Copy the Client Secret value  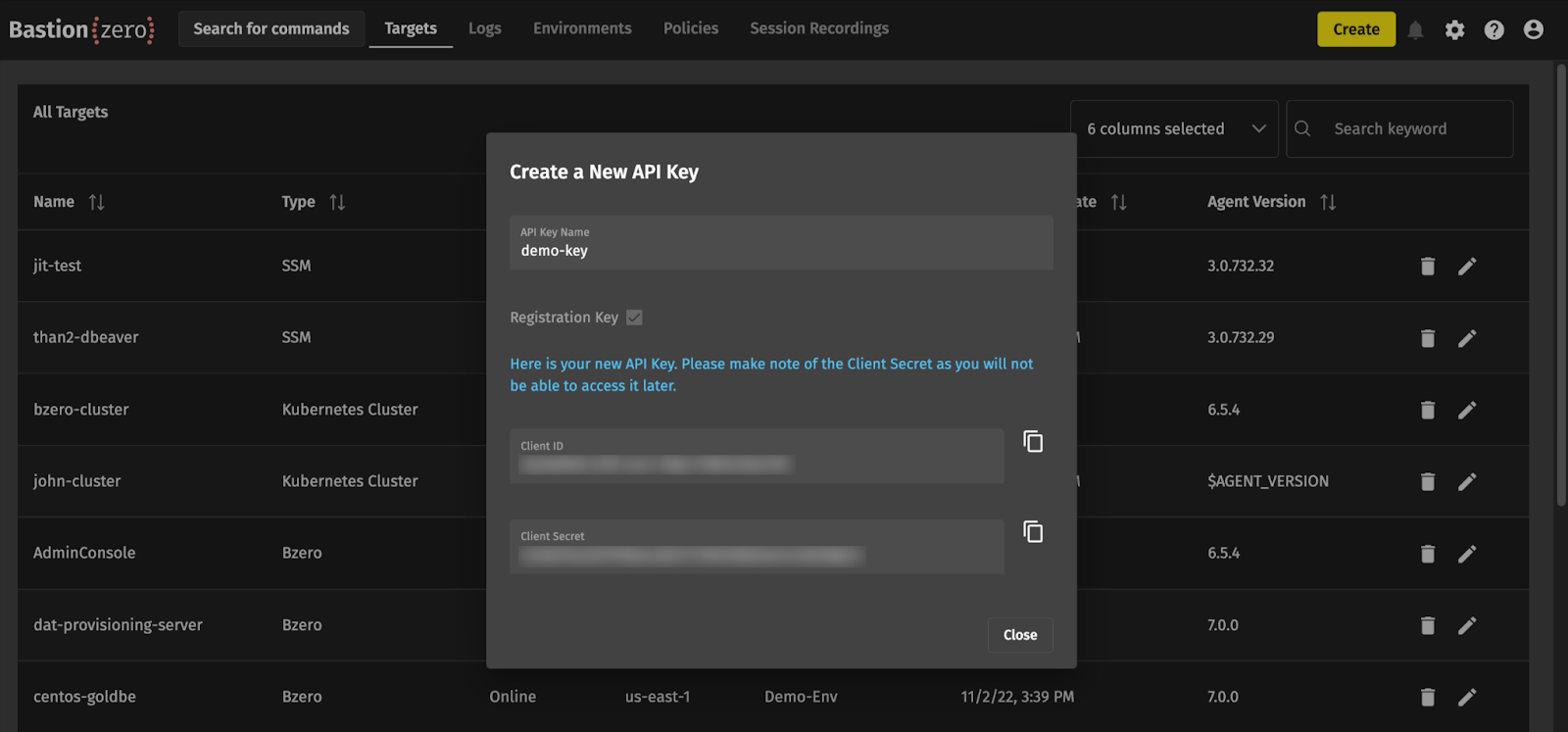coord(1033,532)
